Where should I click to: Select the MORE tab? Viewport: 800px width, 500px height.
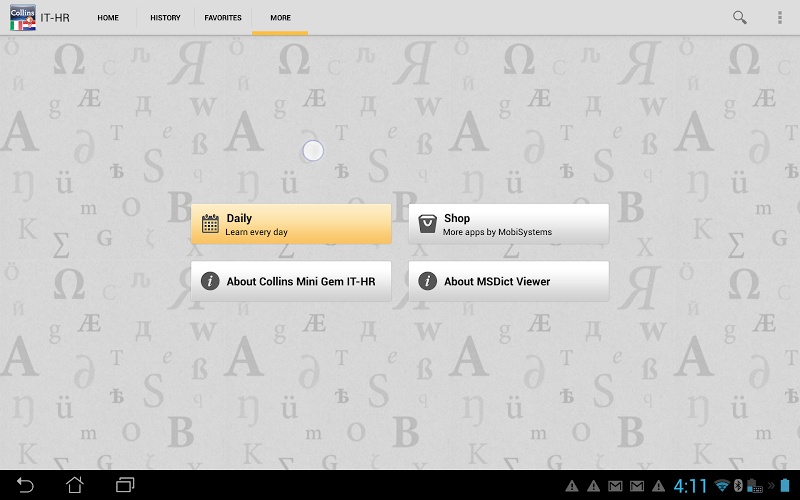(280, 17)
